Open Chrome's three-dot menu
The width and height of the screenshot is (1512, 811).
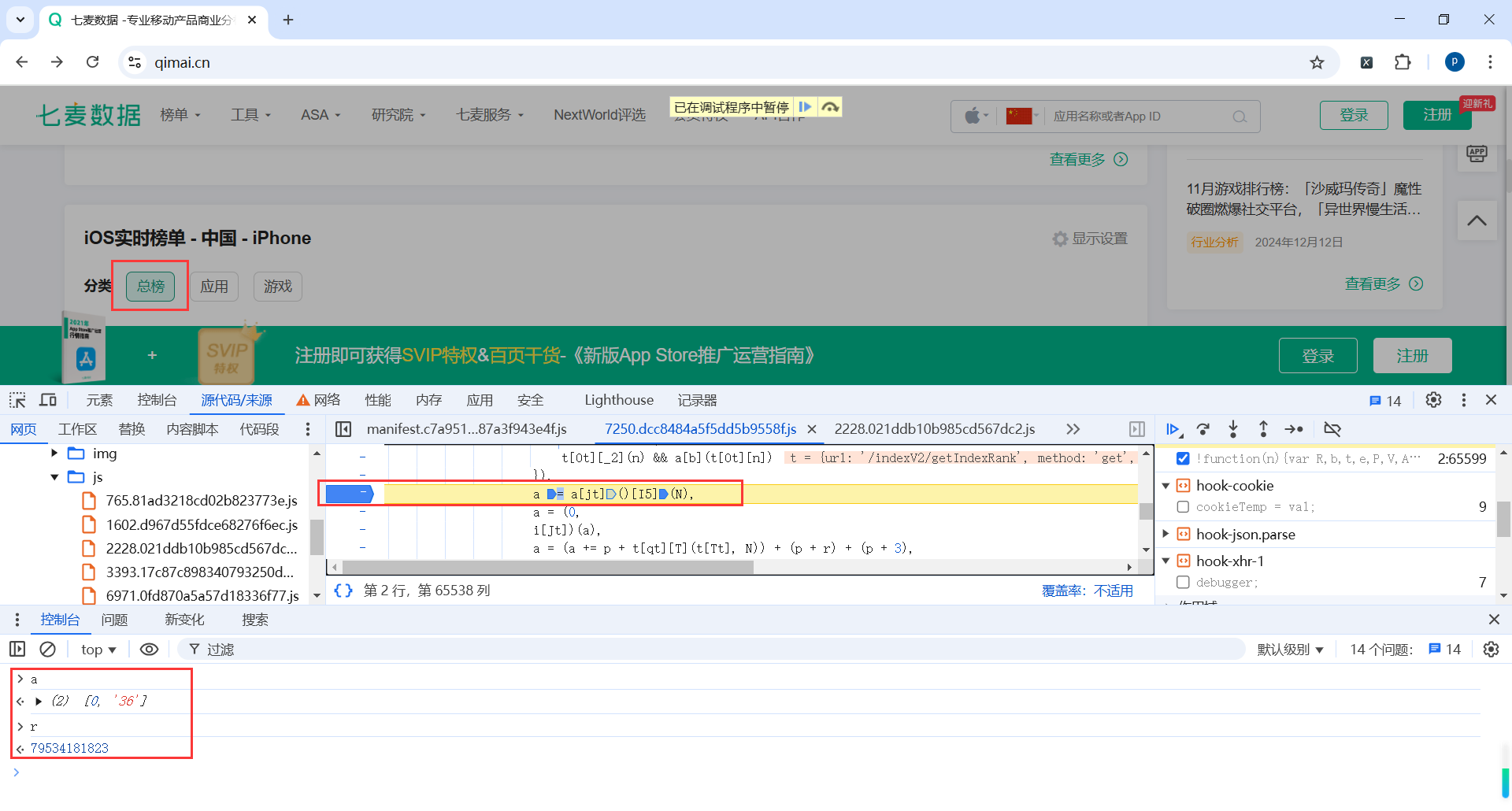pyautogui.click(x=1490, y=62)
